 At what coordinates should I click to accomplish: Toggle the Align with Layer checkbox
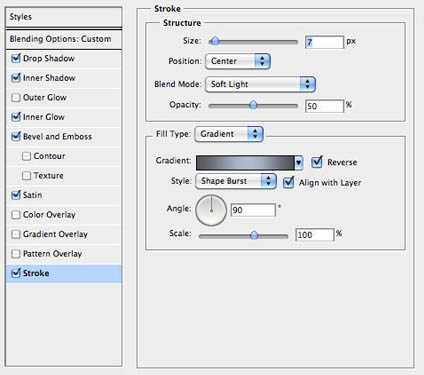[288, 182]
